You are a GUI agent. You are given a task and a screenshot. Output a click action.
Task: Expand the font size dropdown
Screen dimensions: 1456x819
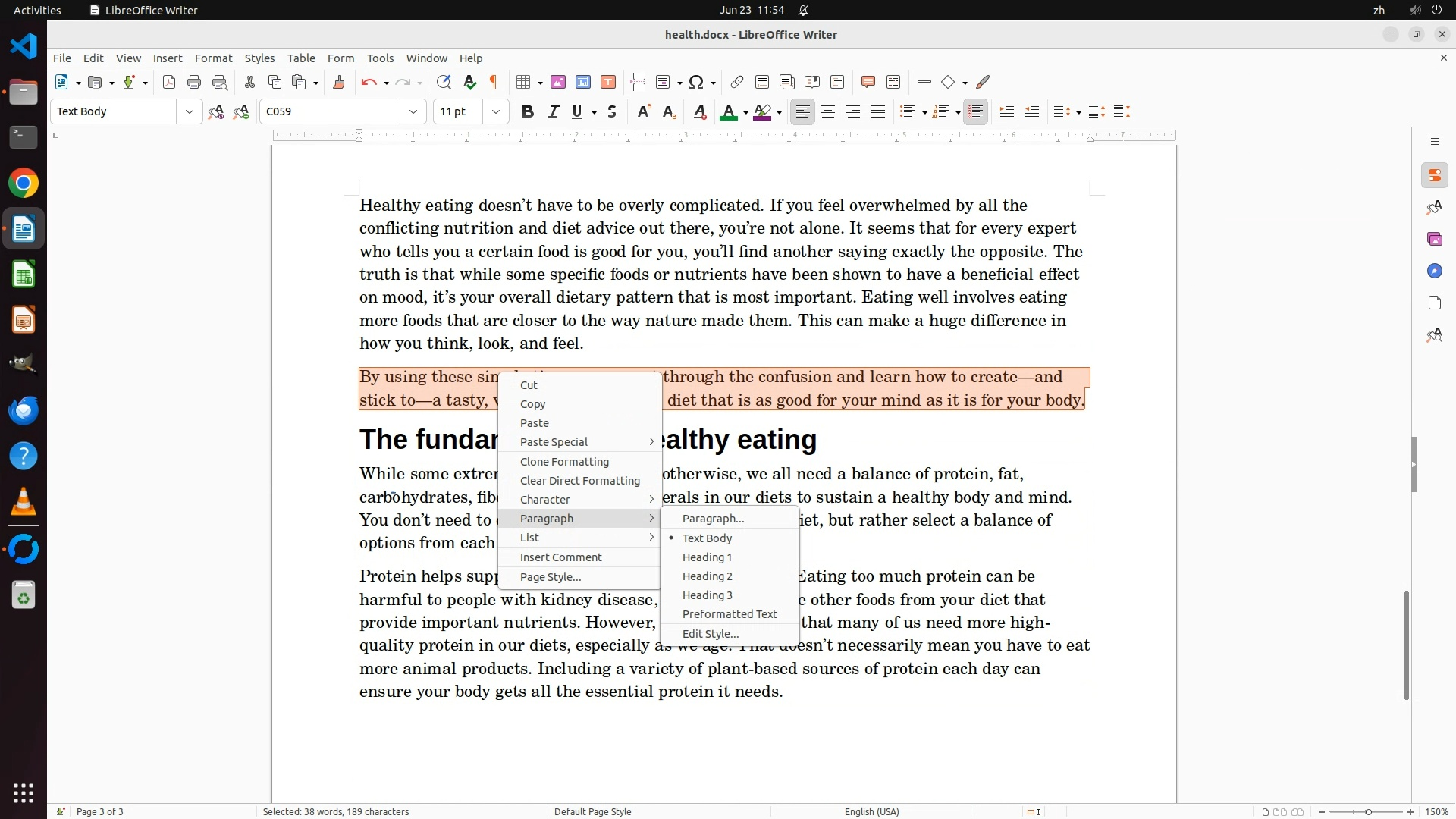tap(496, 111)
